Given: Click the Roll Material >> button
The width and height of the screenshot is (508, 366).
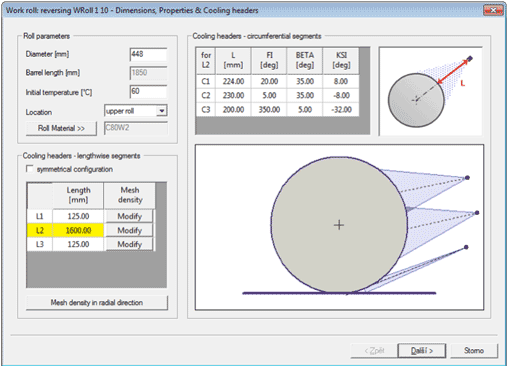Looking at the screenshot, I should (61, 128).
